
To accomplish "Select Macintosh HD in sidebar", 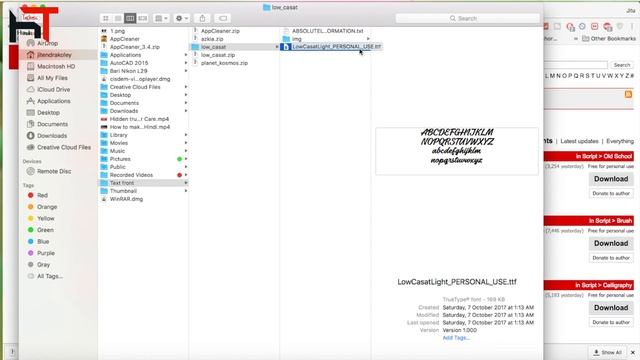I will pyautogui.click(x=56, y=66).
